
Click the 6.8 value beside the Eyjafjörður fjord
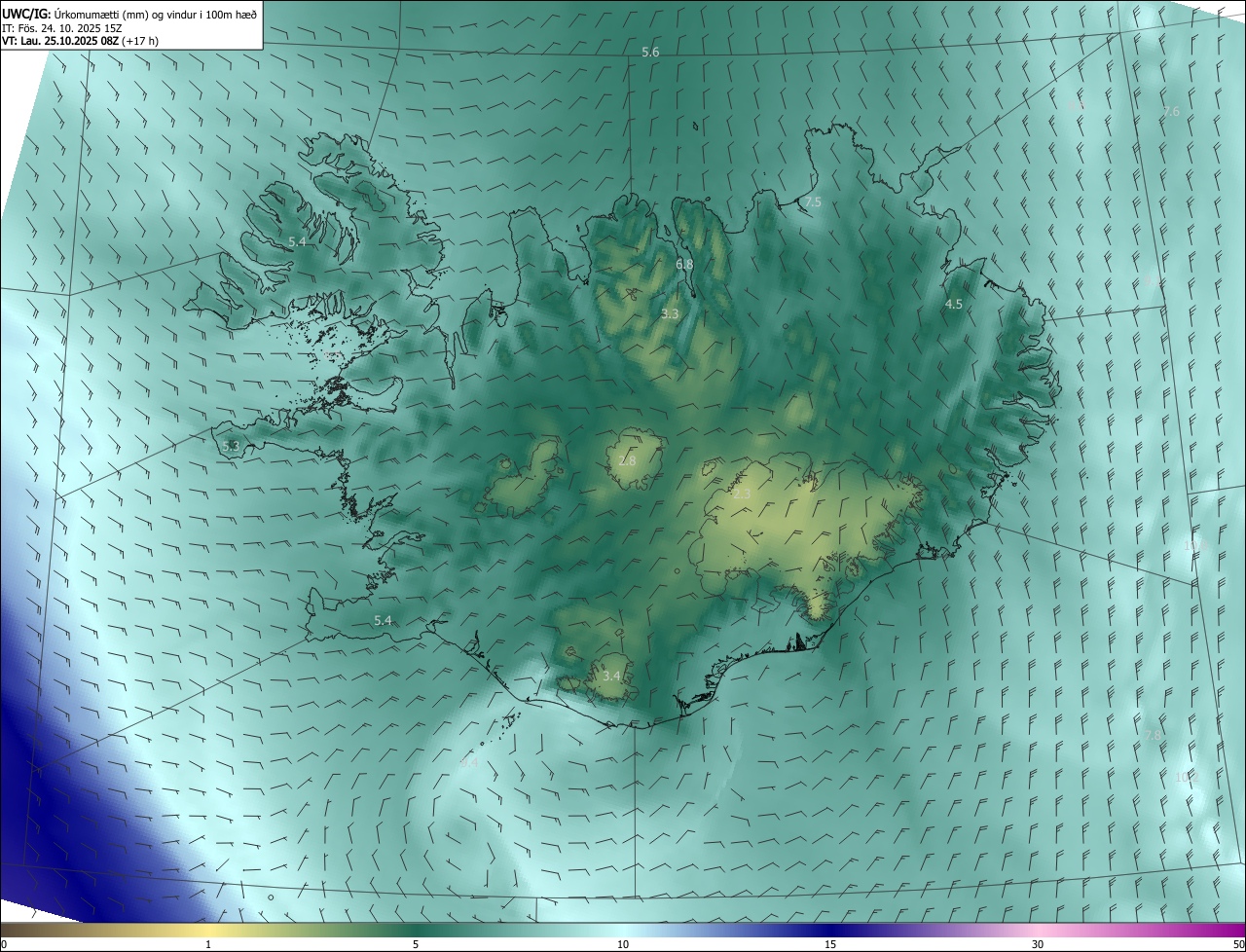tap(684, 264)
